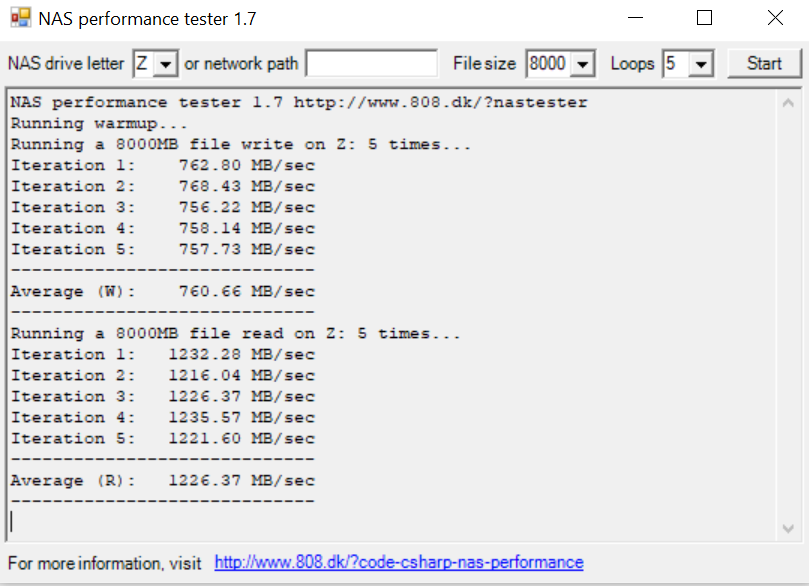Click the window title 'NAS performance tester 1.7'
The width and height of the screenshot is (809, 586).
pos(148,19)
